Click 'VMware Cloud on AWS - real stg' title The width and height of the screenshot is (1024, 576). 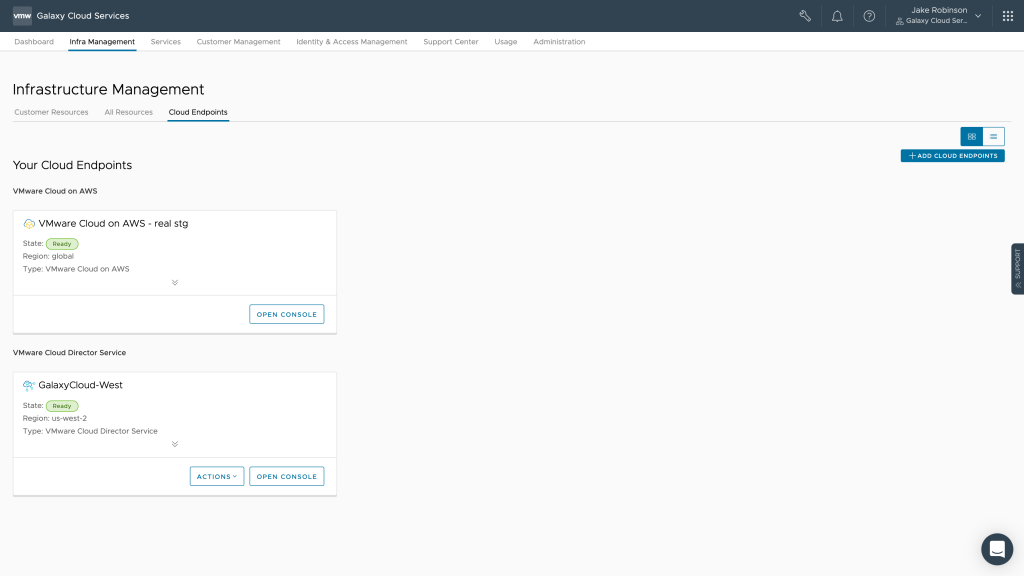113,223
